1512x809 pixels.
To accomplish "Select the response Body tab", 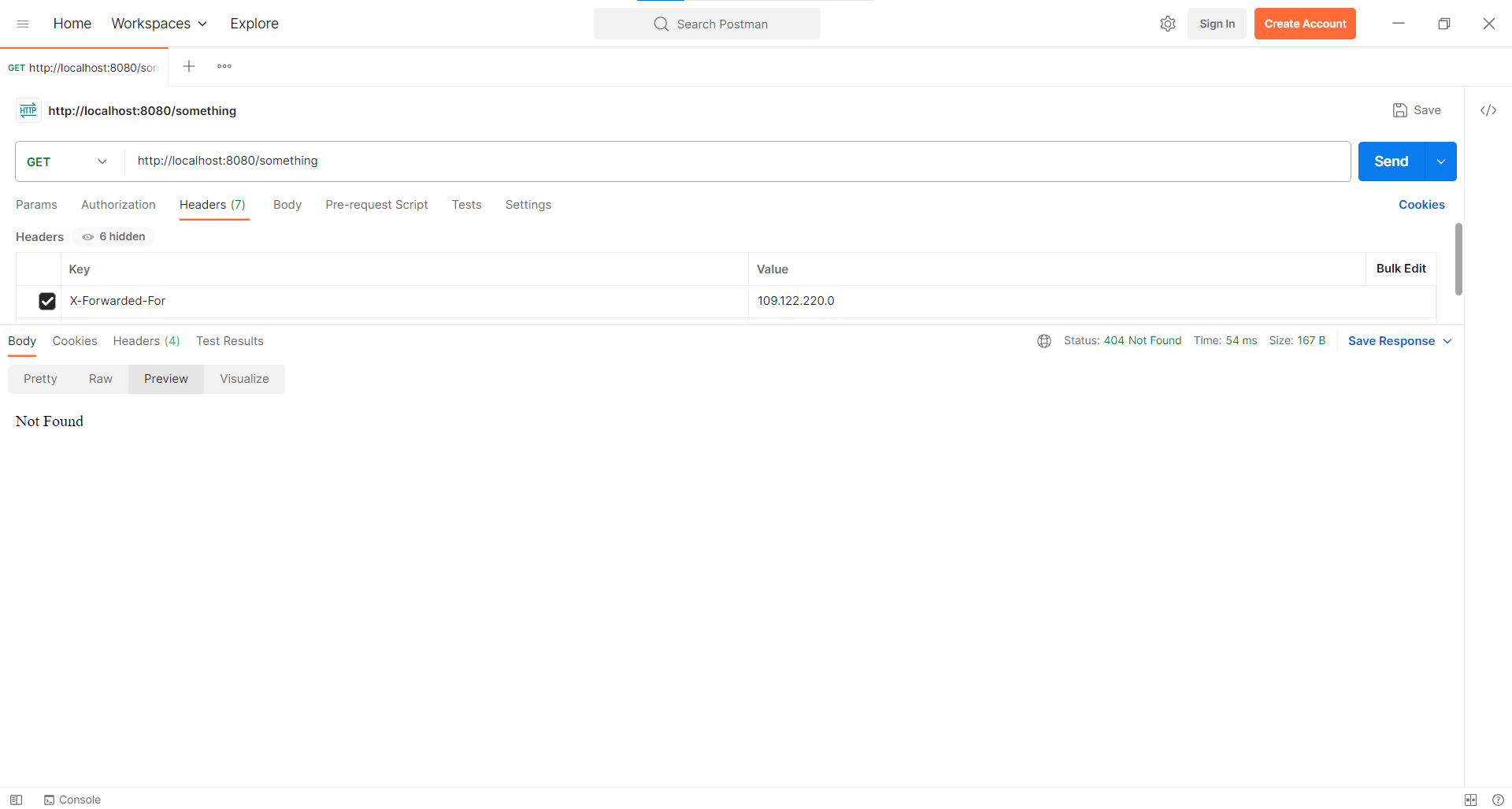I will click(x=22, y=341).
